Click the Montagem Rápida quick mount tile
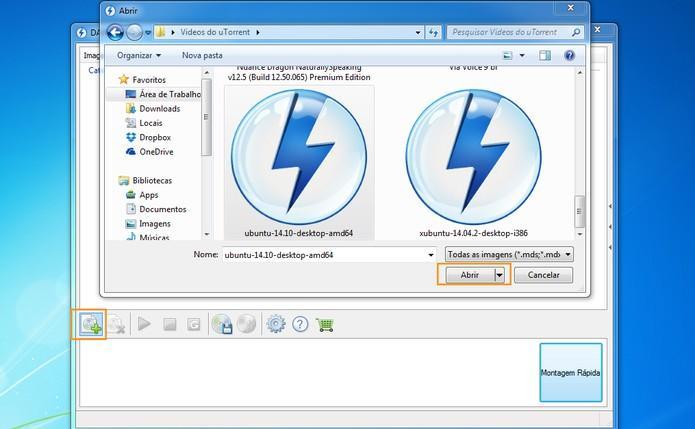 click(x=571, y=373)
